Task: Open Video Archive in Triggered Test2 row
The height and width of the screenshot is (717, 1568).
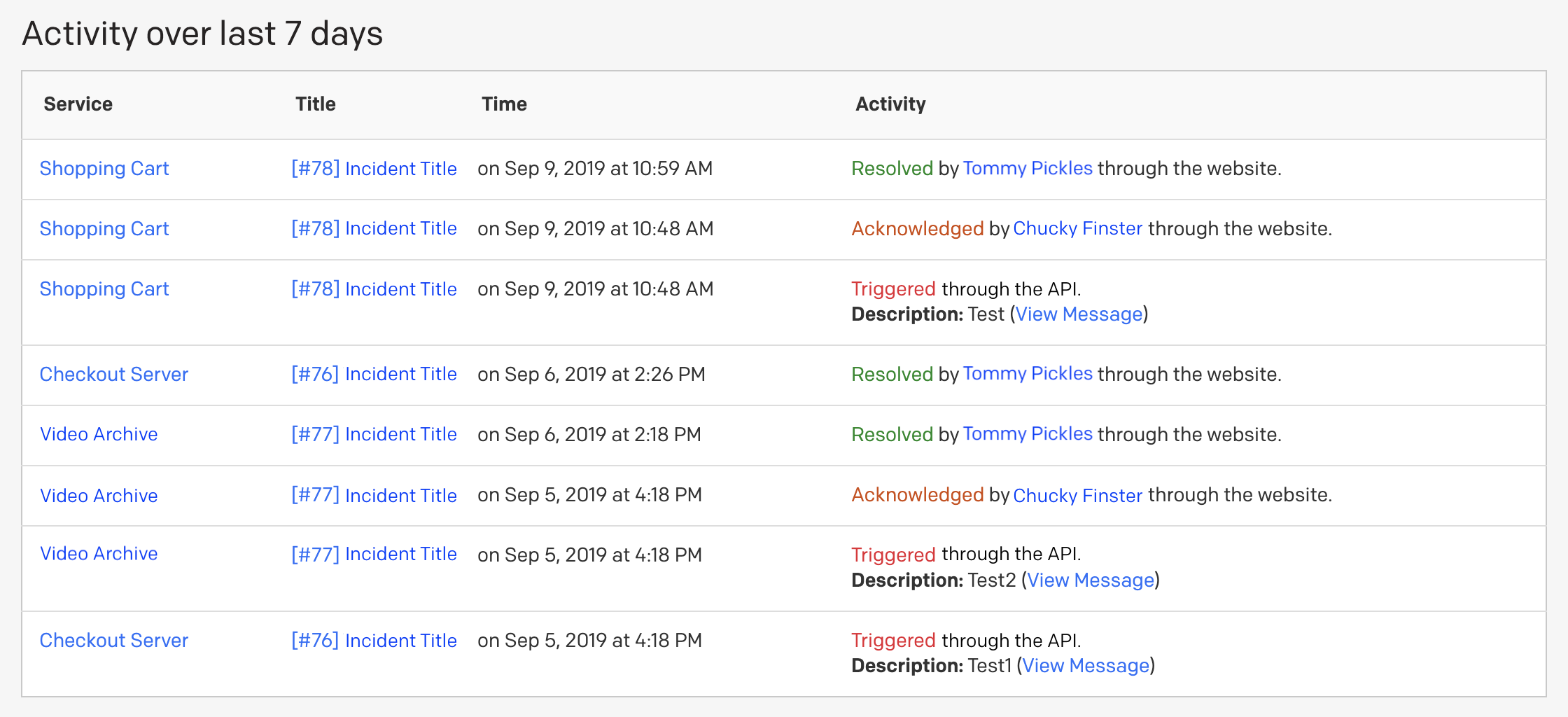Action: click(99, 554)
